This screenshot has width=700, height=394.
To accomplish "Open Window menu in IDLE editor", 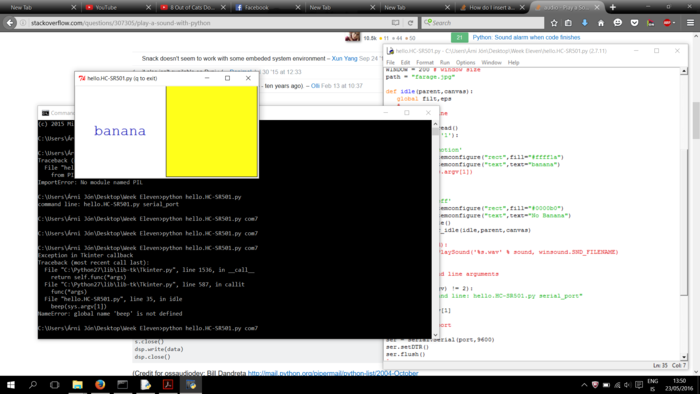I will pyautogui.click(x=492, y=62).
